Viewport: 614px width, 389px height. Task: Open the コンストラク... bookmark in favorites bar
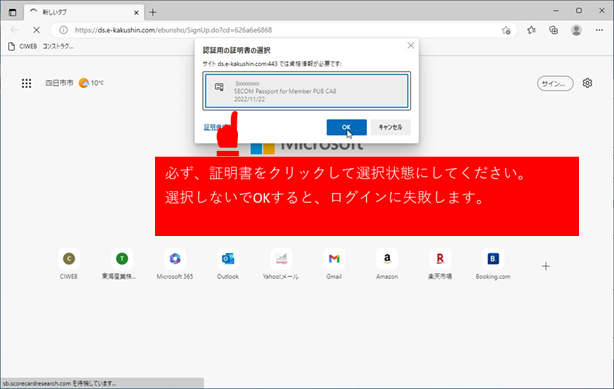pos(58,46)
